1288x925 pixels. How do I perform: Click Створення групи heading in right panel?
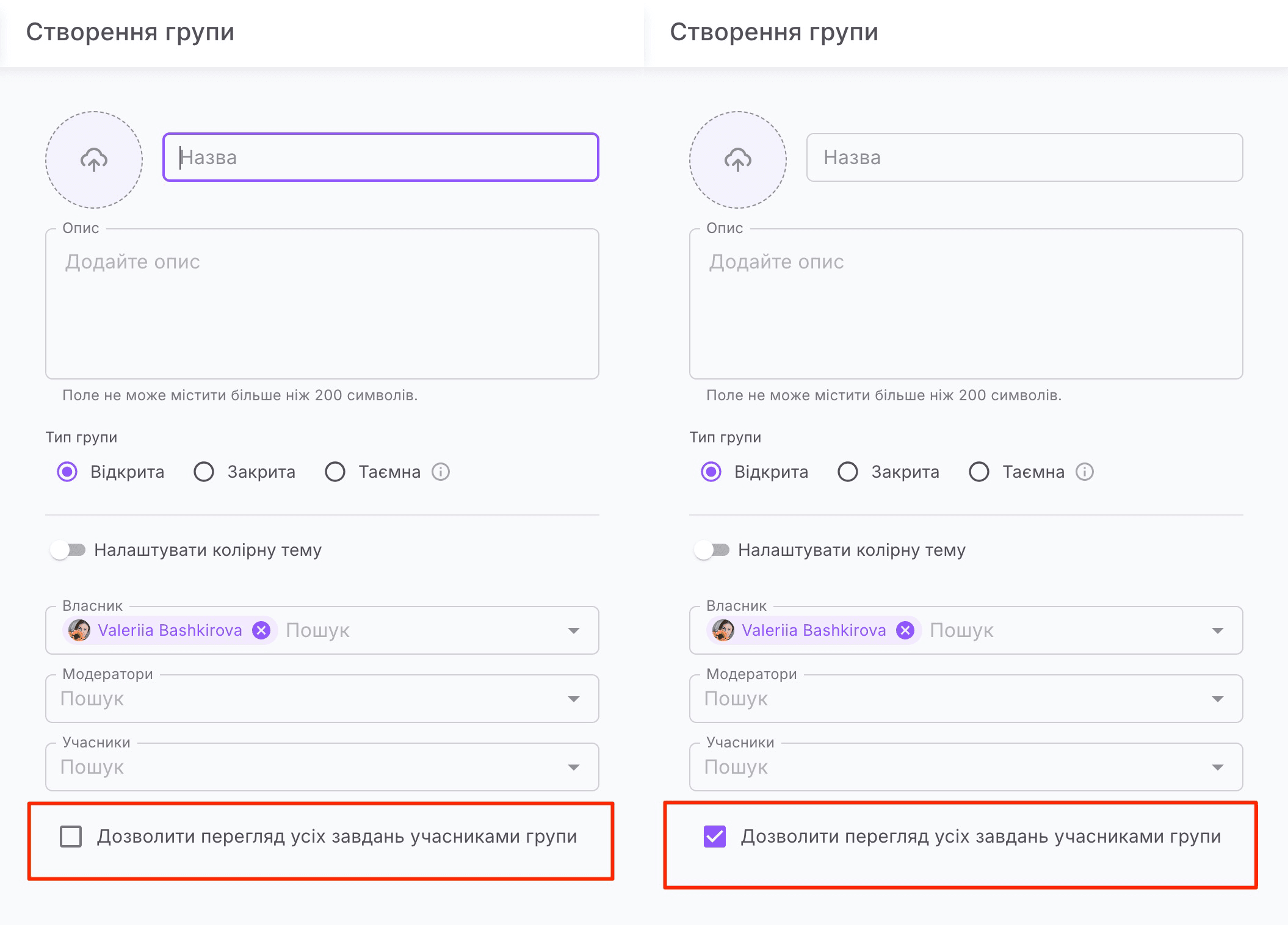tap(775, 32)
